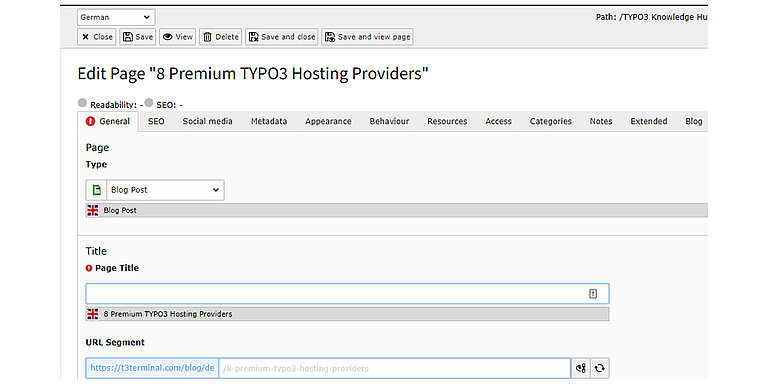
Task: Open the Notes tab
Action: click(x=601, y=121)
